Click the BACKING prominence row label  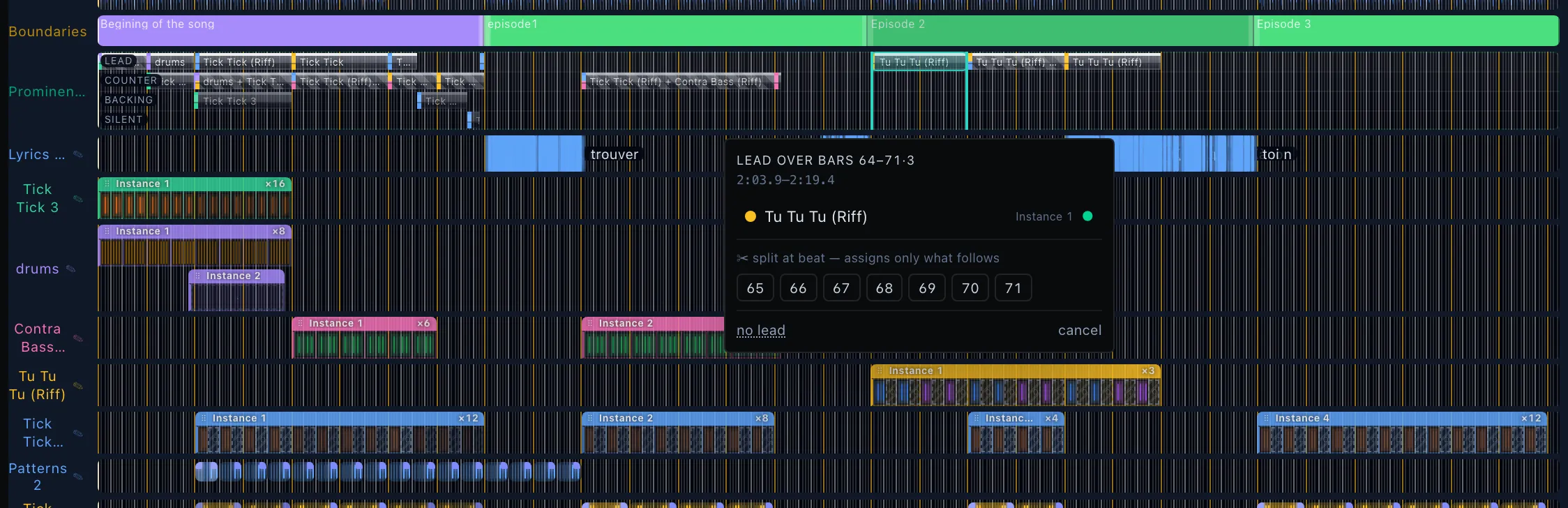(128, 100)
